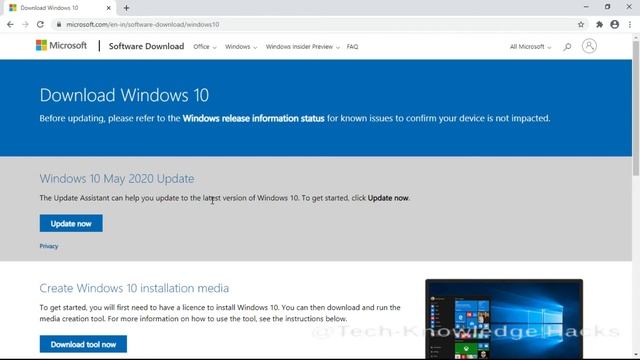Reload the current page

tap(40, 24)
